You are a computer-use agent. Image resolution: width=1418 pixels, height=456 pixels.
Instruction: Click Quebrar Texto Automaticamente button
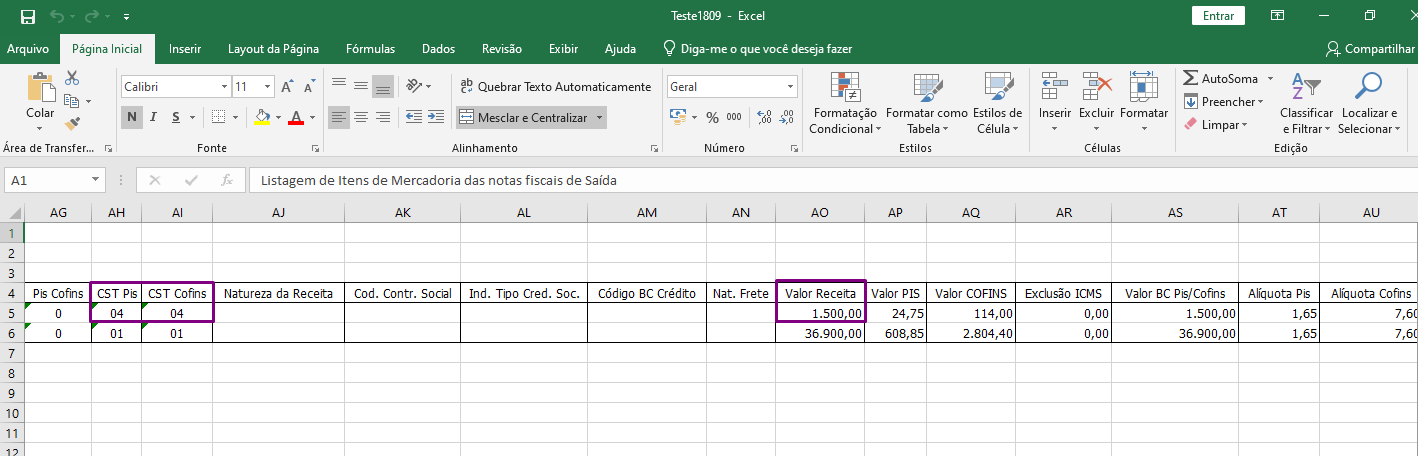coord(554,87)
